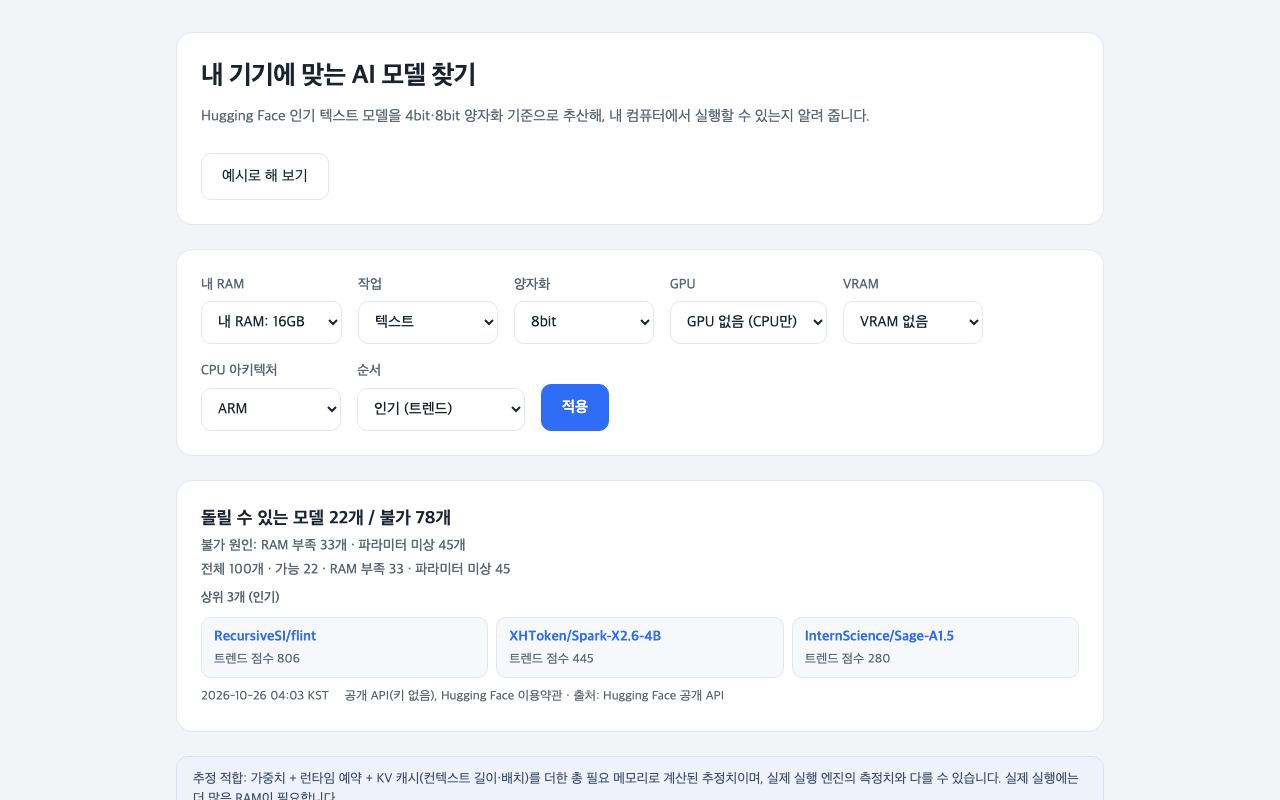Open the 순서 dropdown '인기 (트렌드)'
This screenshot has height=800, width=1280.
pyautogui.click(x=441, y=409)
